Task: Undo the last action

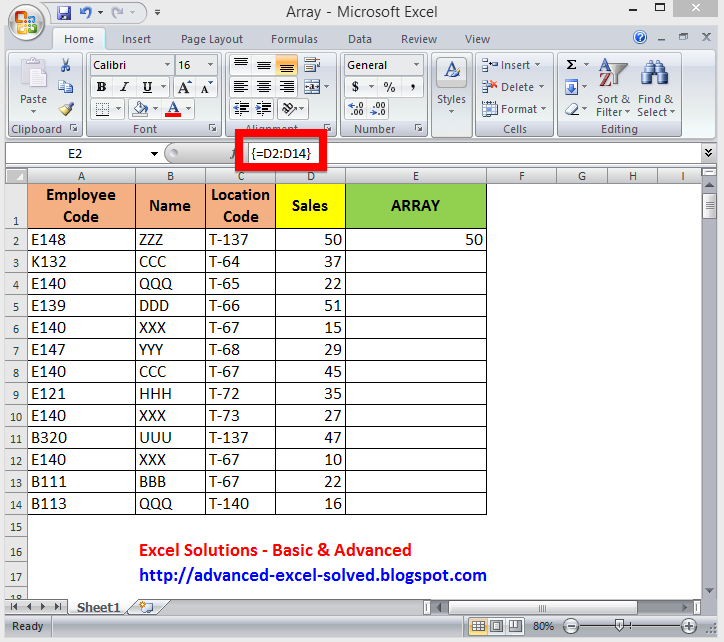Action: click(85, 12)
